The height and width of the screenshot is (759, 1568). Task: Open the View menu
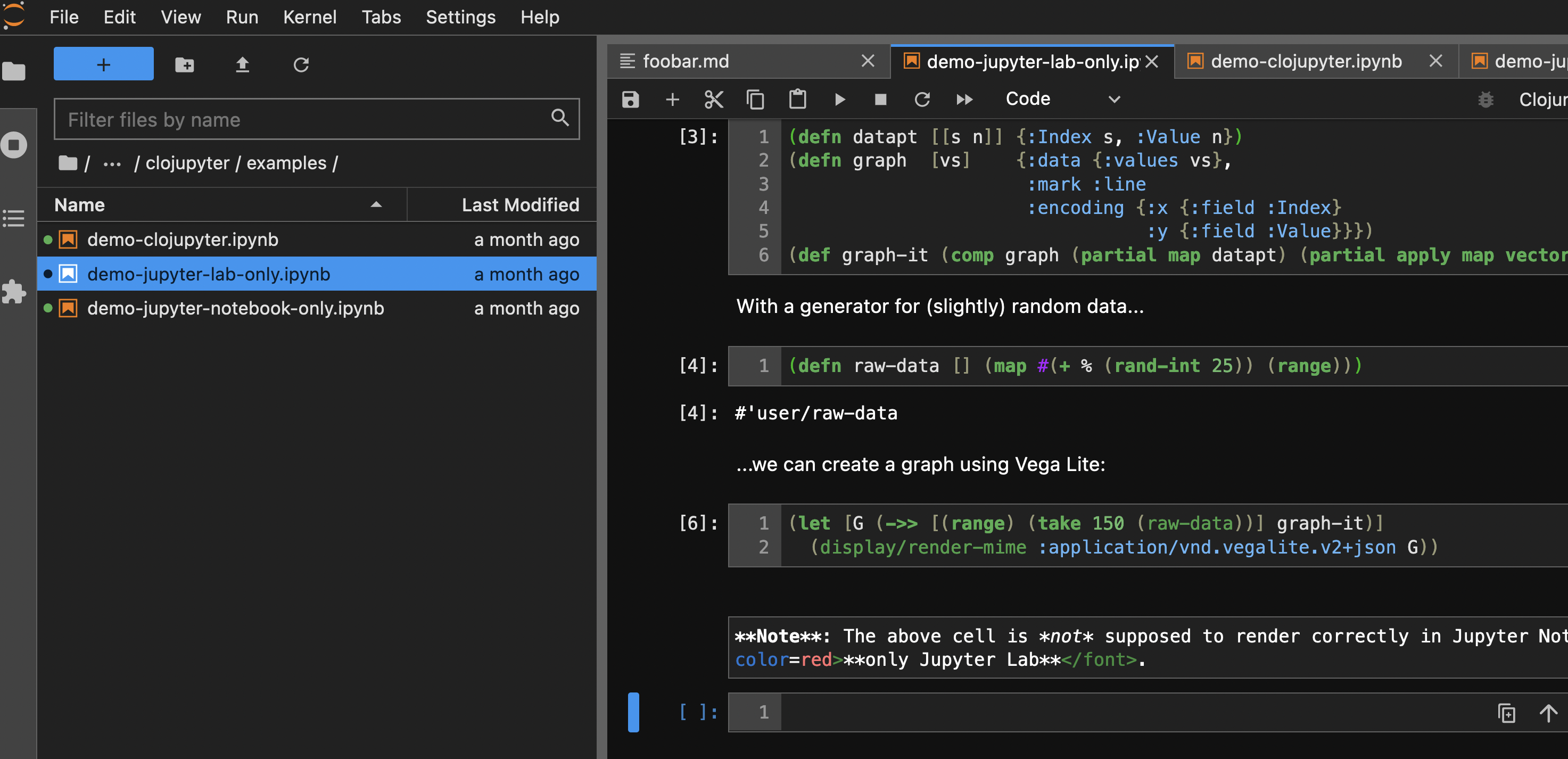tap(181, 17)
